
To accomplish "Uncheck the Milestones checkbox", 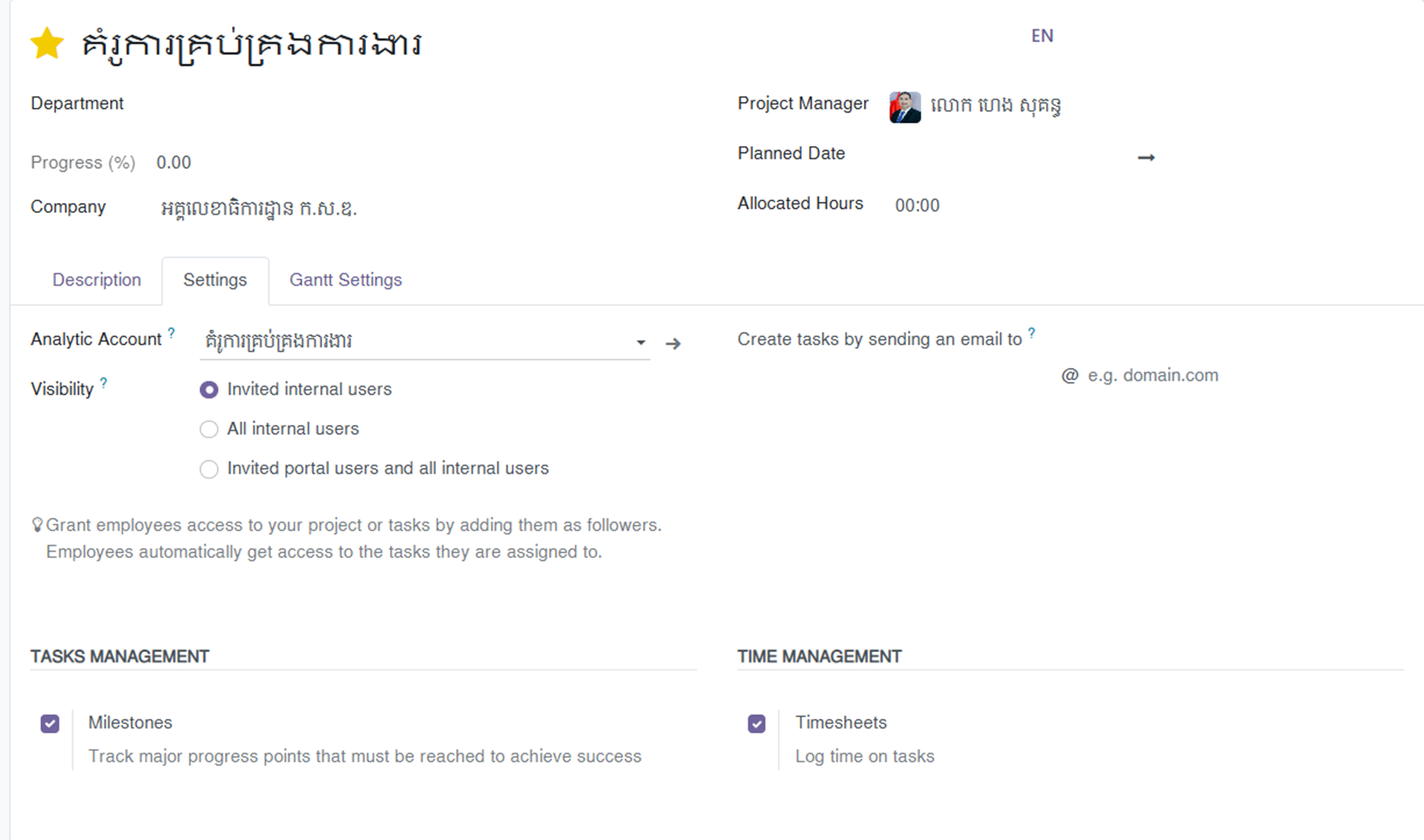I will pyautogui.click(x=50, y=724).
